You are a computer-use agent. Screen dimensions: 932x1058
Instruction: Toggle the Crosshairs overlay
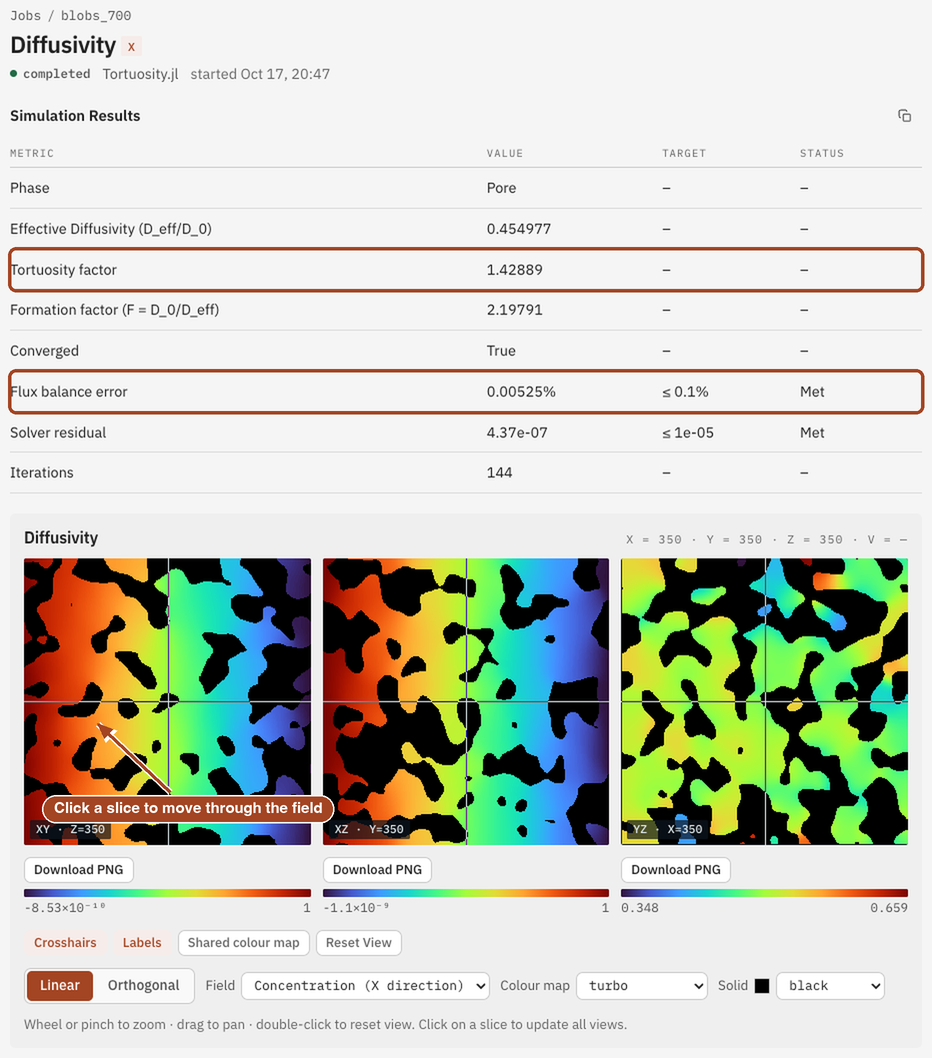tap(65, 943)
